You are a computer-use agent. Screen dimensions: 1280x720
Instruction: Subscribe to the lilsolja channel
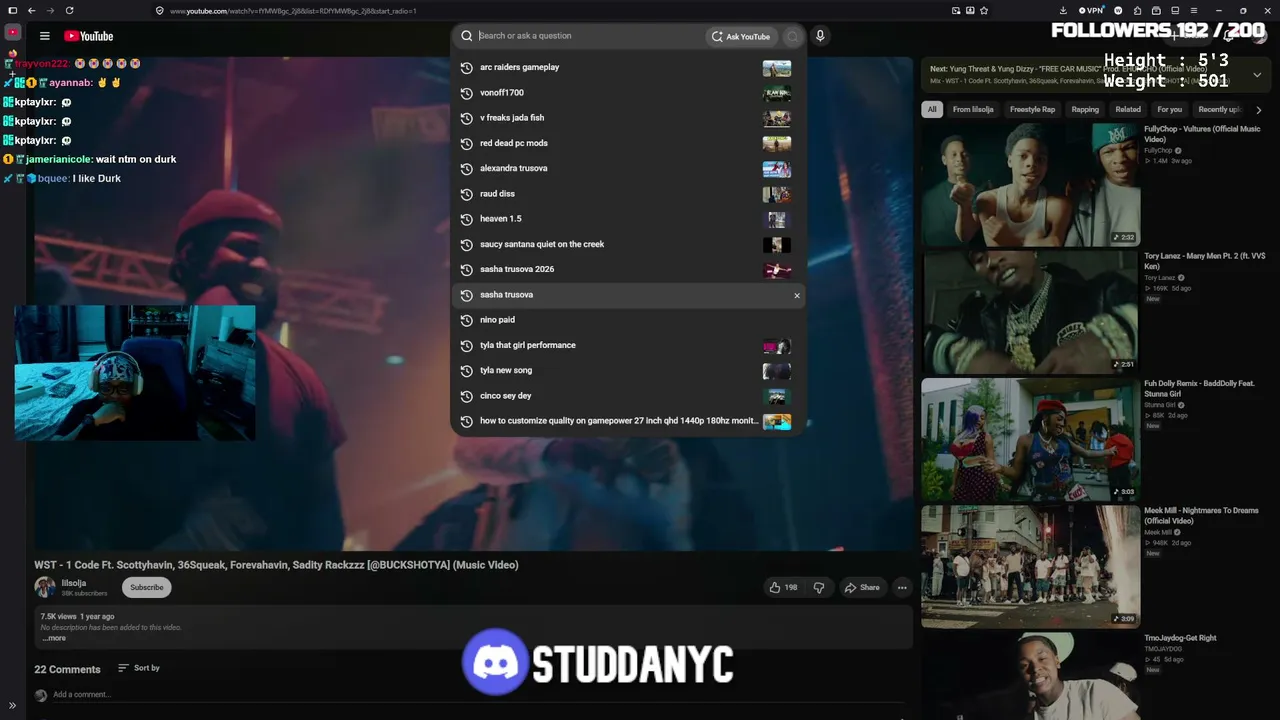click(146, 588)
